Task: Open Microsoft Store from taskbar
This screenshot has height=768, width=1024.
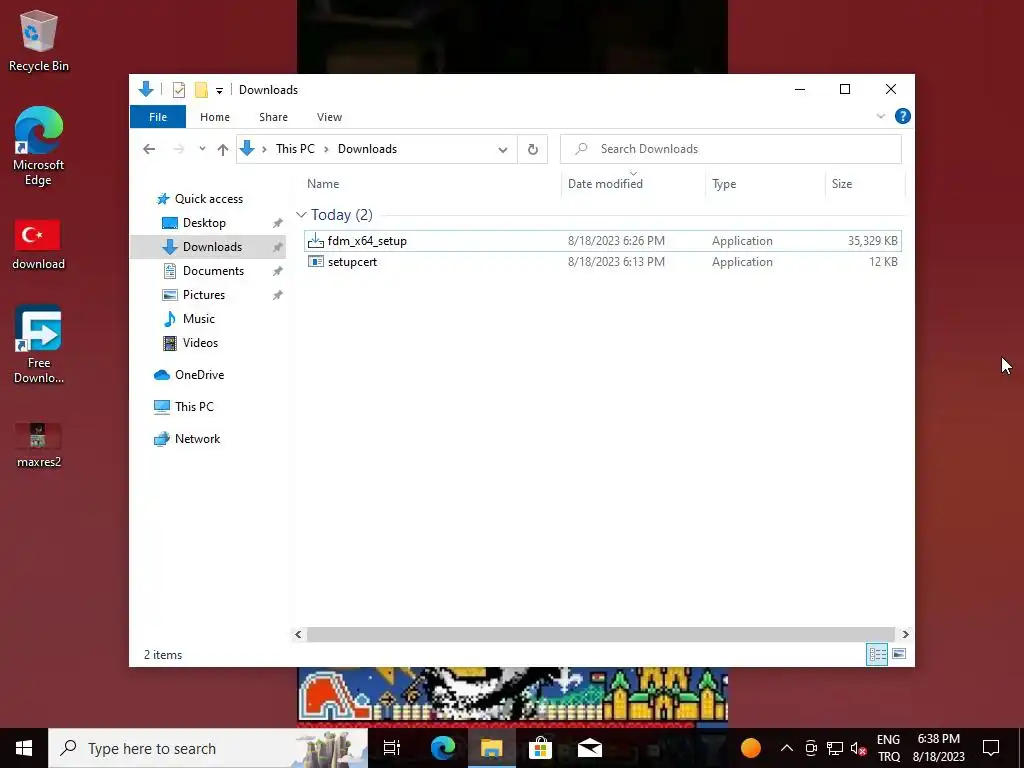Action: click(540, 748)
